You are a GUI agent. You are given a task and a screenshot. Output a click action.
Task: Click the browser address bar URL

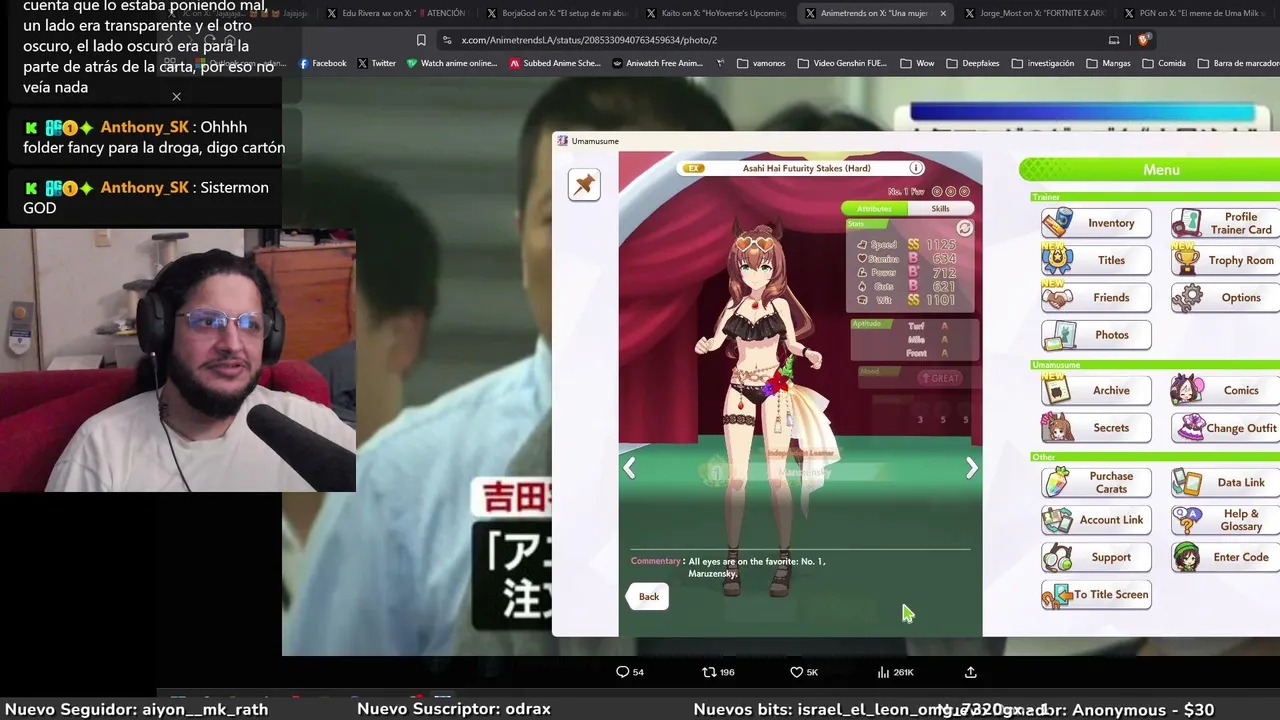click(589, 40)
